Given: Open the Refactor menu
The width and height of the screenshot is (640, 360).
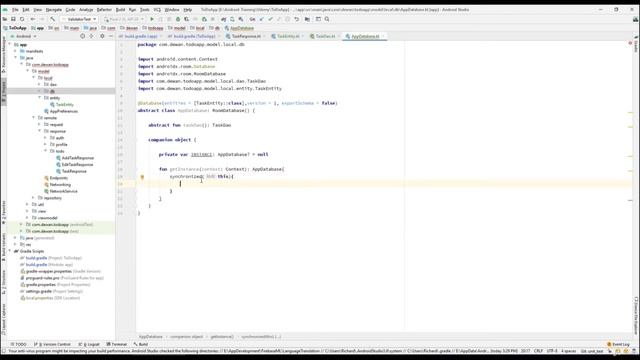Looking at the screenshot, I should click(x=104, y=9).
